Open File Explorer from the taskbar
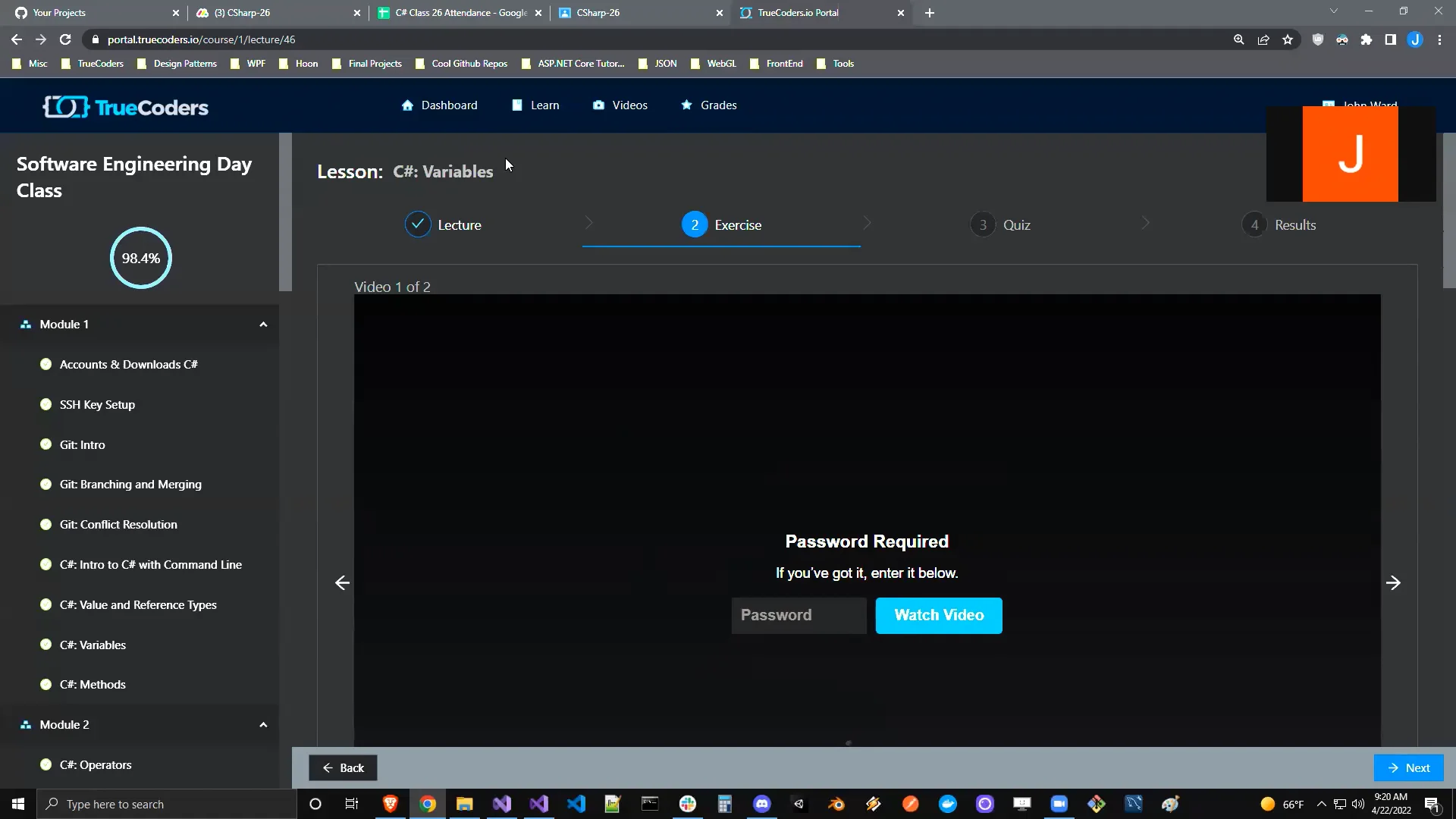Viewport: 1456px width, 819px height. point(465,804)
